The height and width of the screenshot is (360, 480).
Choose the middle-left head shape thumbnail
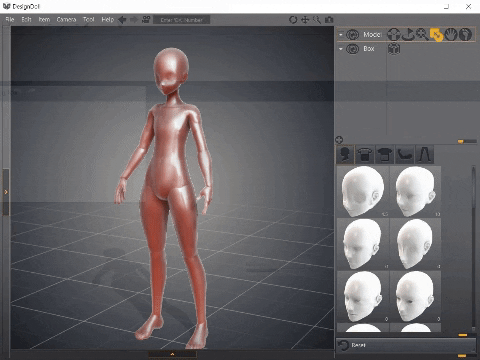click(363, 244)
